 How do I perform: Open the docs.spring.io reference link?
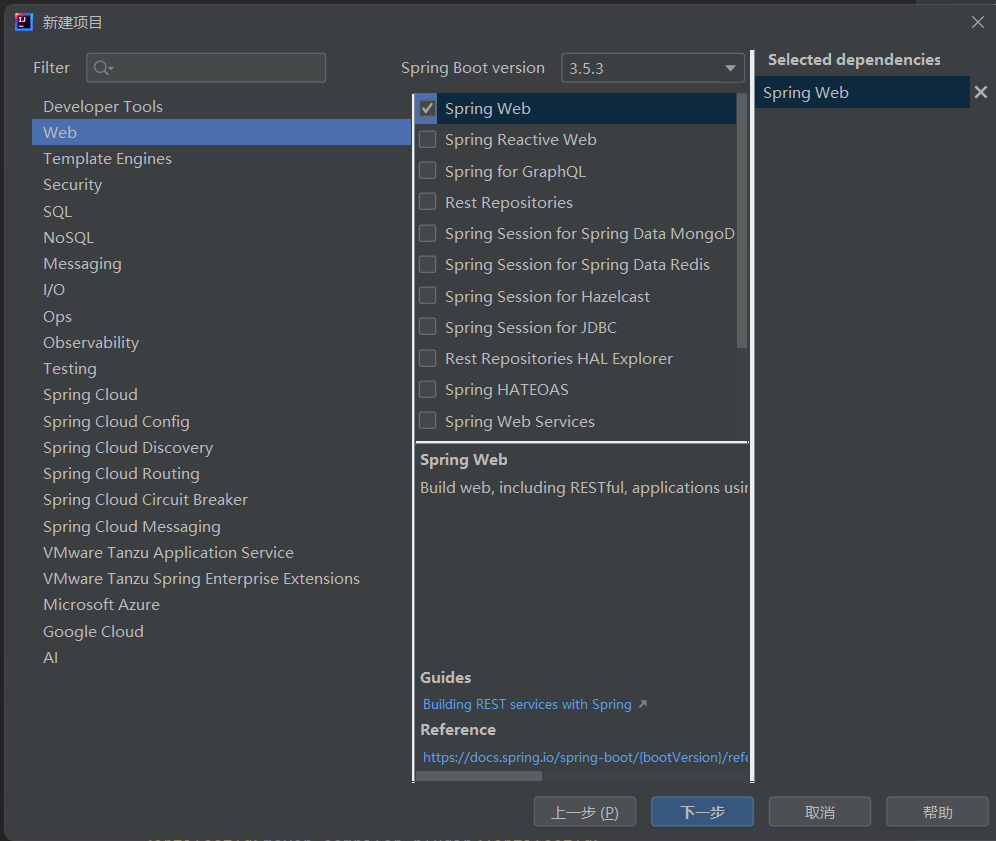(x=586, y=757)
